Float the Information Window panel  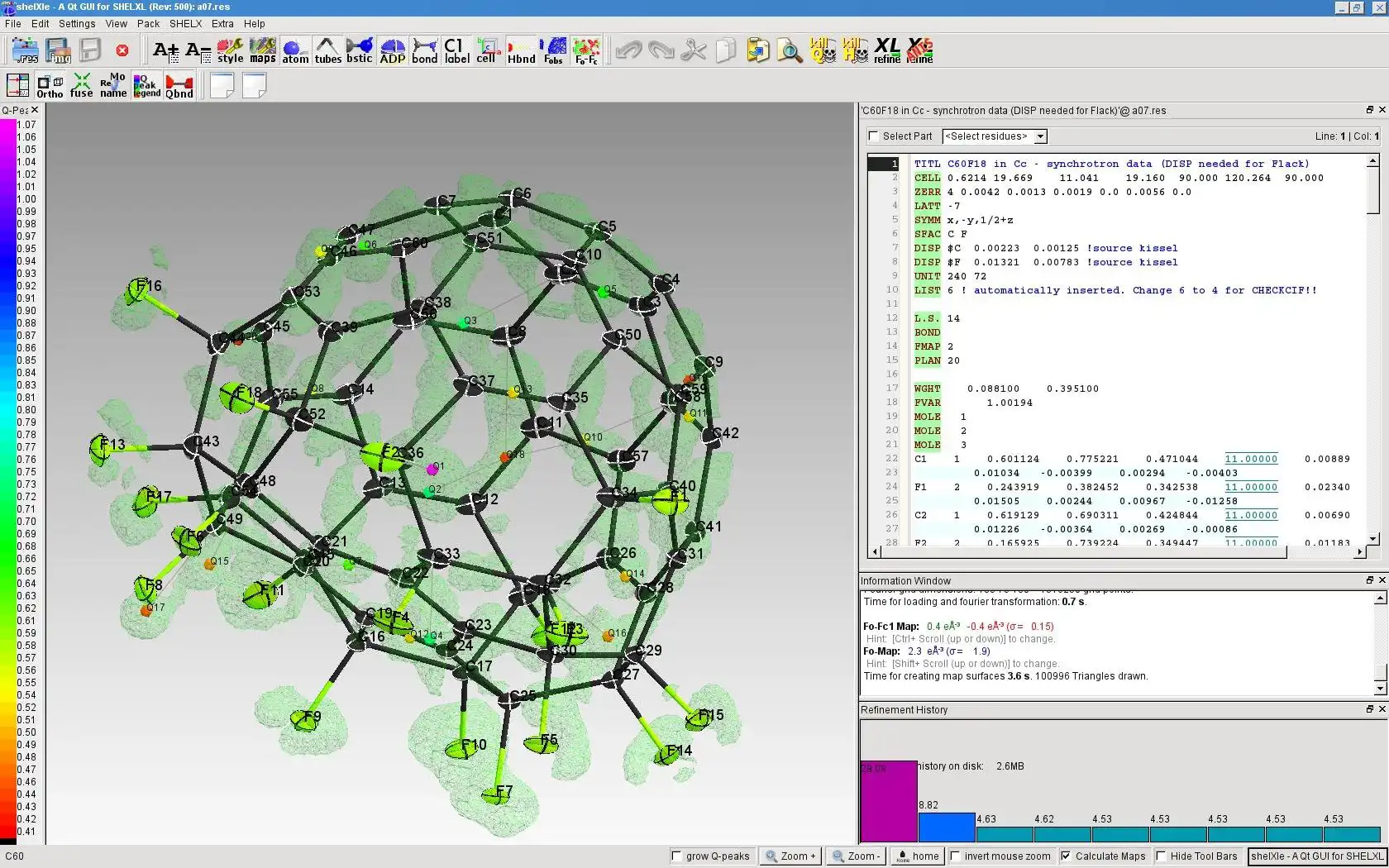point(1369,580)
